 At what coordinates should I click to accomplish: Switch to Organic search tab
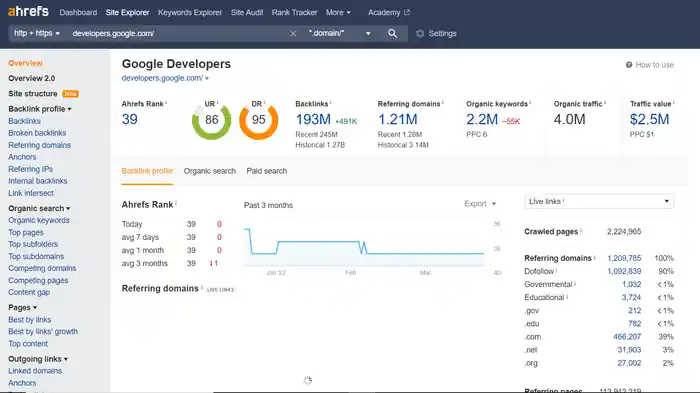click(209, 171)
